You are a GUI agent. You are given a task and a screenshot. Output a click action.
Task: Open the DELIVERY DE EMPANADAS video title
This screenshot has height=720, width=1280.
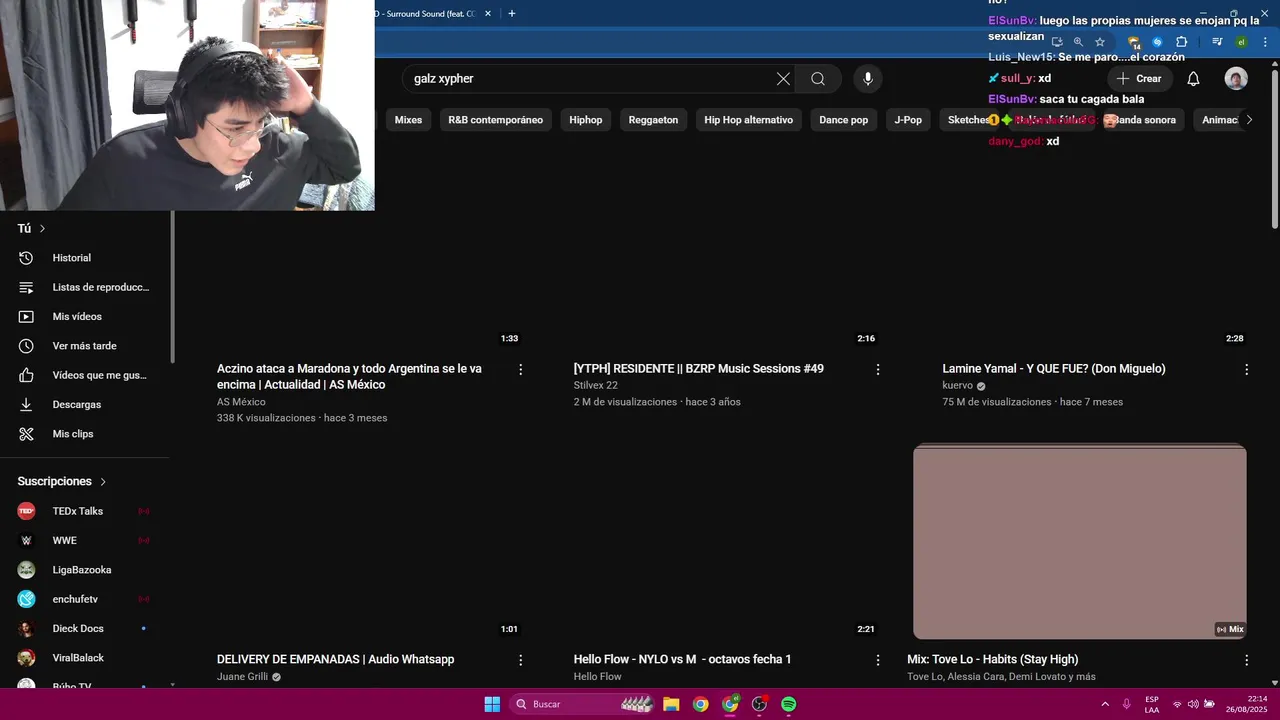point(335,660)
